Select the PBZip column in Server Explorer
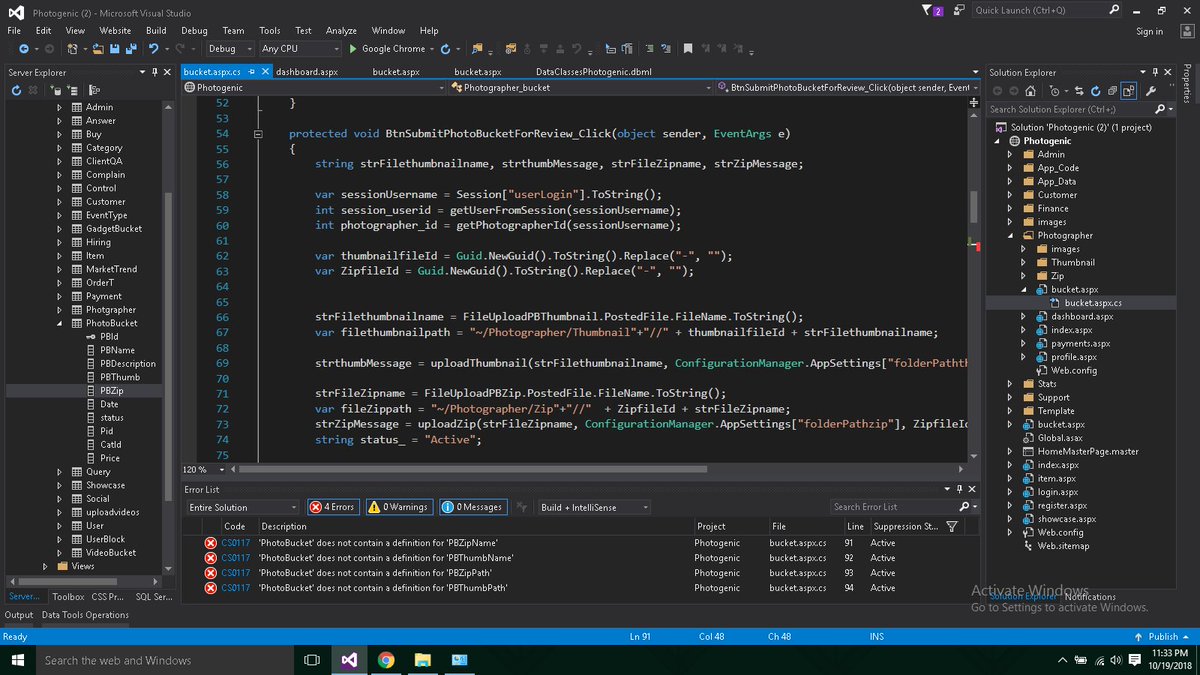 pyautogui.click(x=111, y=391)
